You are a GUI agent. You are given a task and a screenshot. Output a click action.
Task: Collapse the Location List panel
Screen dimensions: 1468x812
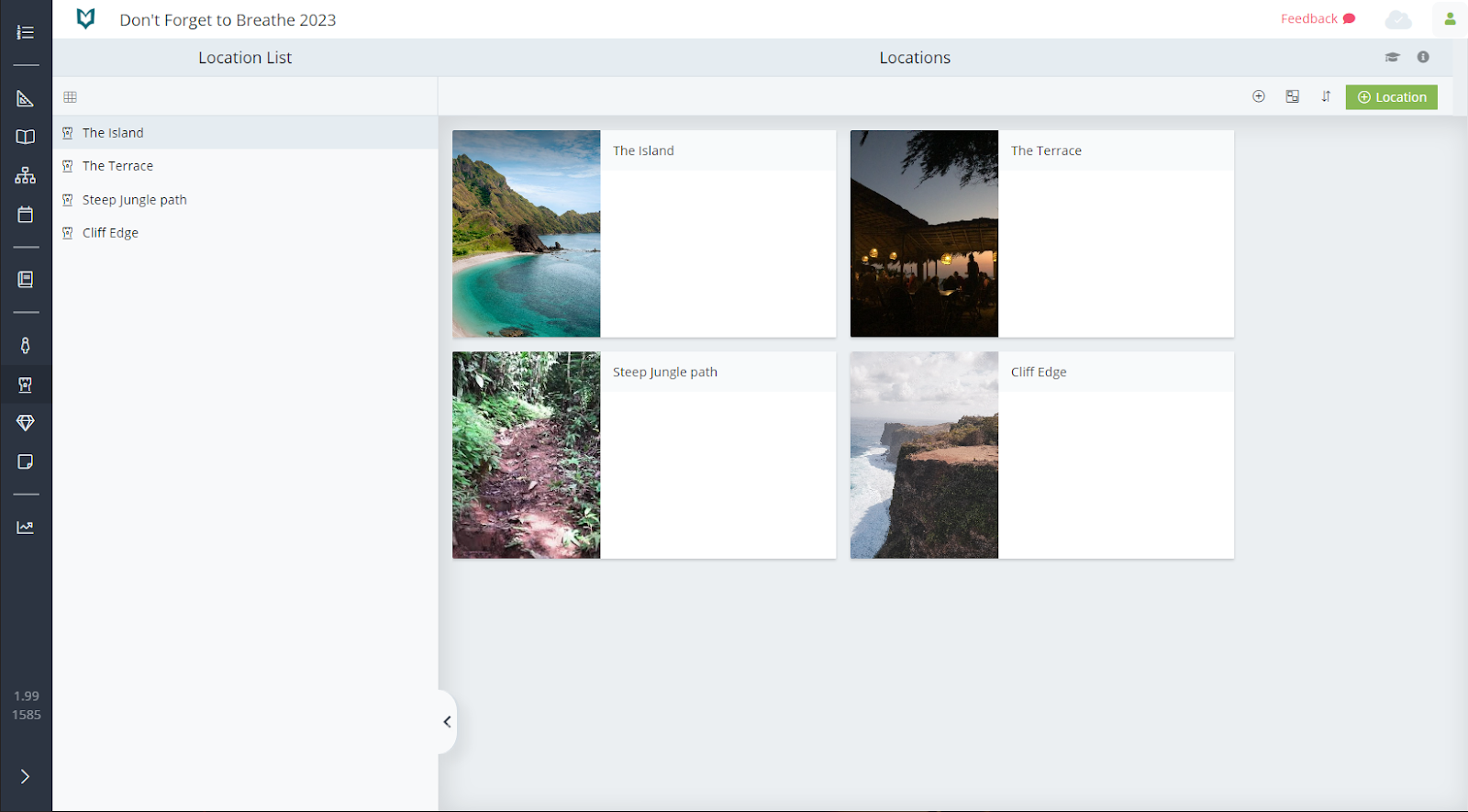447,722
